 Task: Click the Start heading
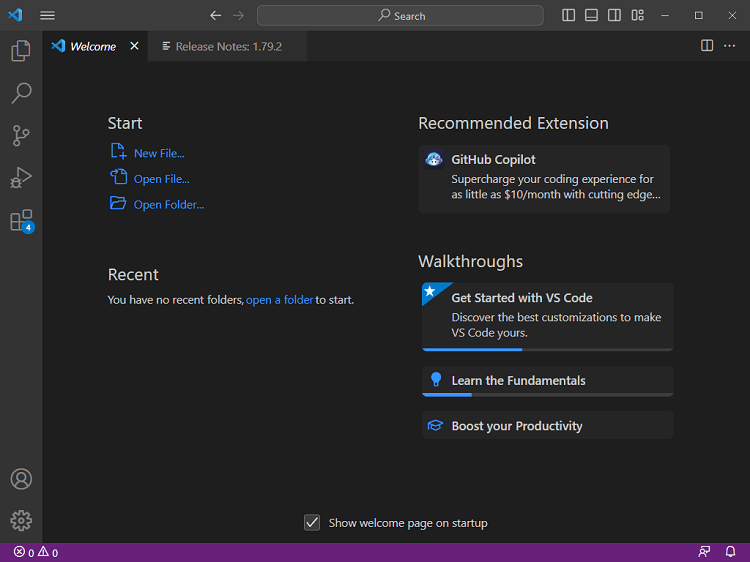(125, 123)
